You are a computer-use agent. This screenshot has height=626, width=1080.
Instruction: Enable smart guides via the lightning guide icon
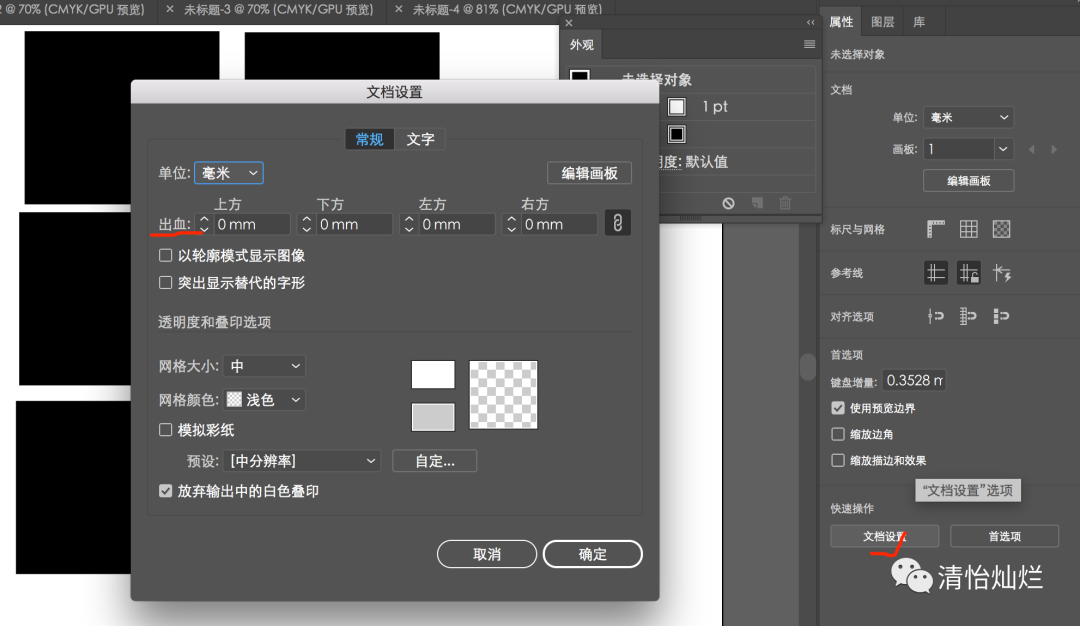(x=1000, y=272)
